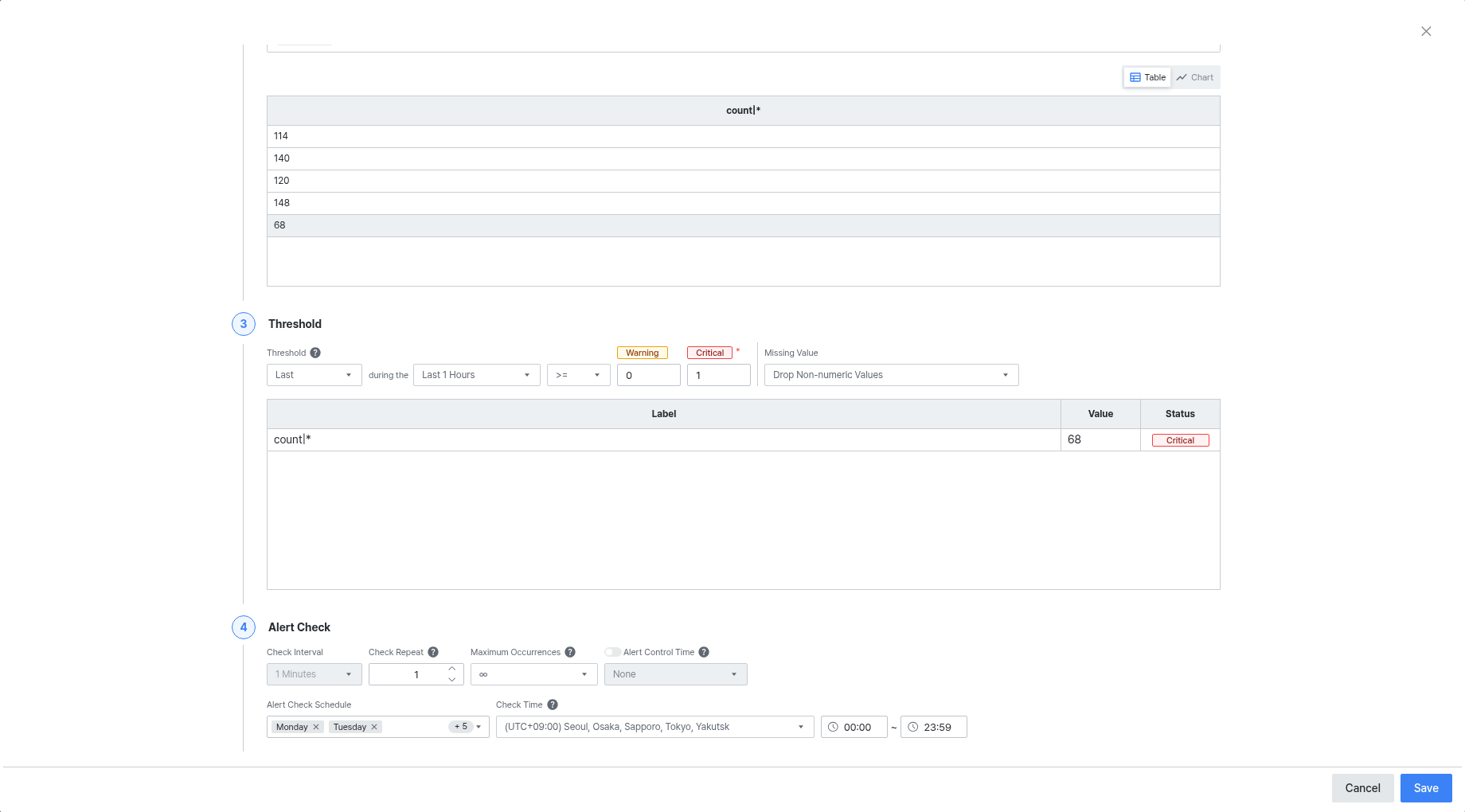Viewport: 1465px width, 812px height.
Task: Click the Warning label tag
Action: coord(643,353)
